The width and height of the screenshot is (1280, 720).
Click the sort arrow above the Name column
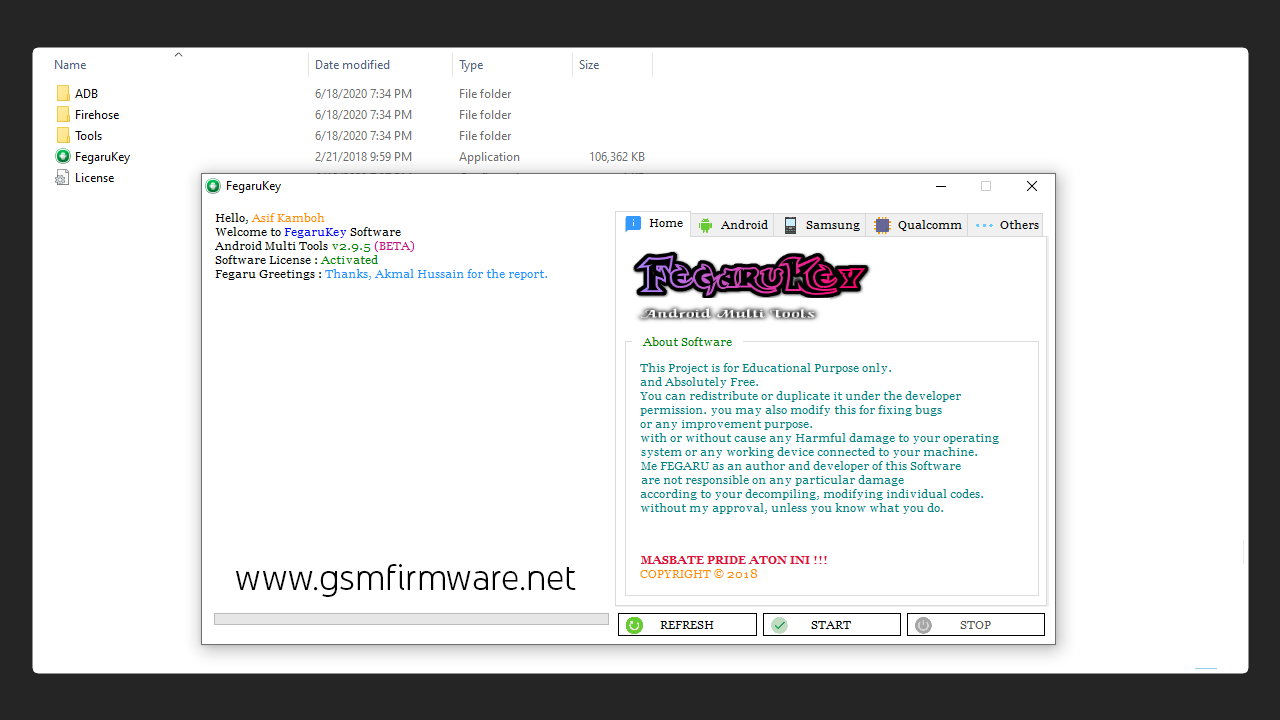coord(178,54)
